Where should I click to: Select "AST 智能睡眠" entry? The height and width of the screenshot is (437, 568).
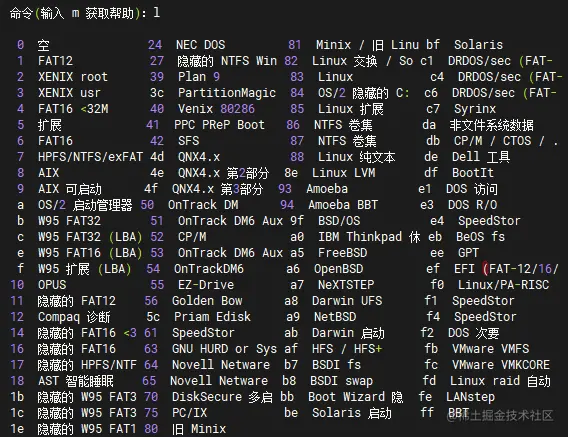[76, 381]
